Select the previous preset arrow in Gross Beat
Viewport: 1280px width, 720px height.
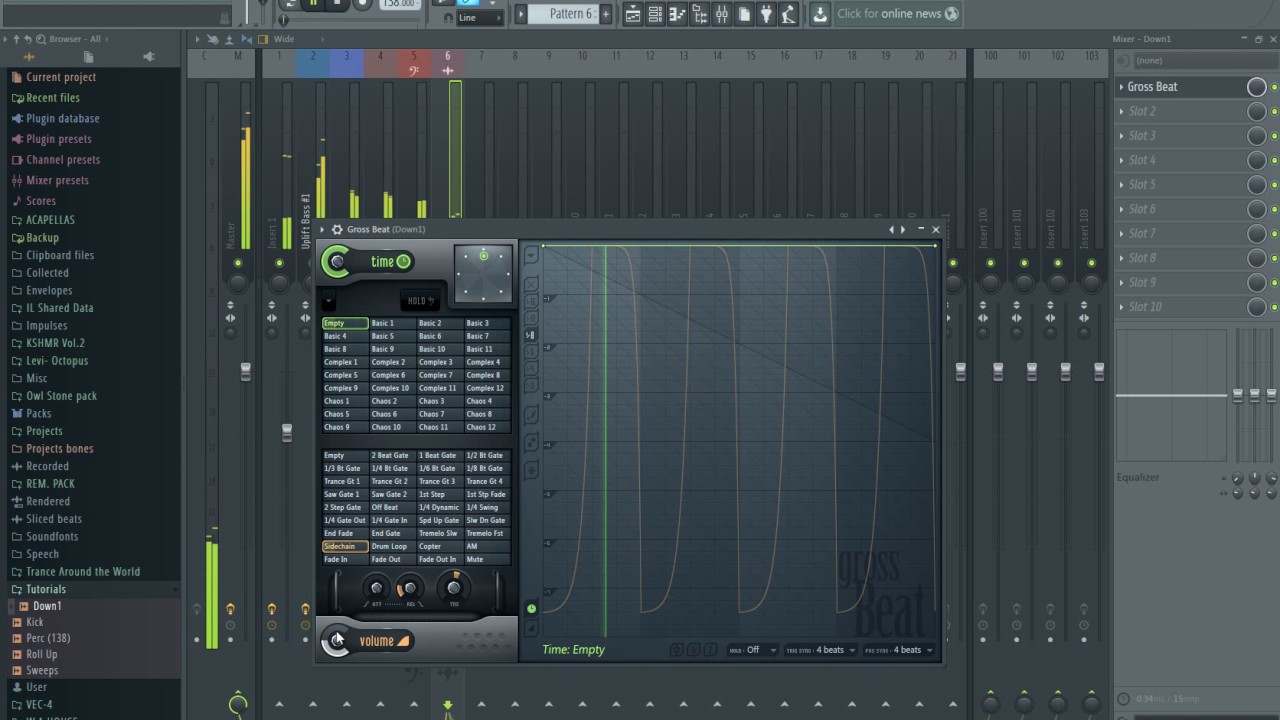coord(892,230)
